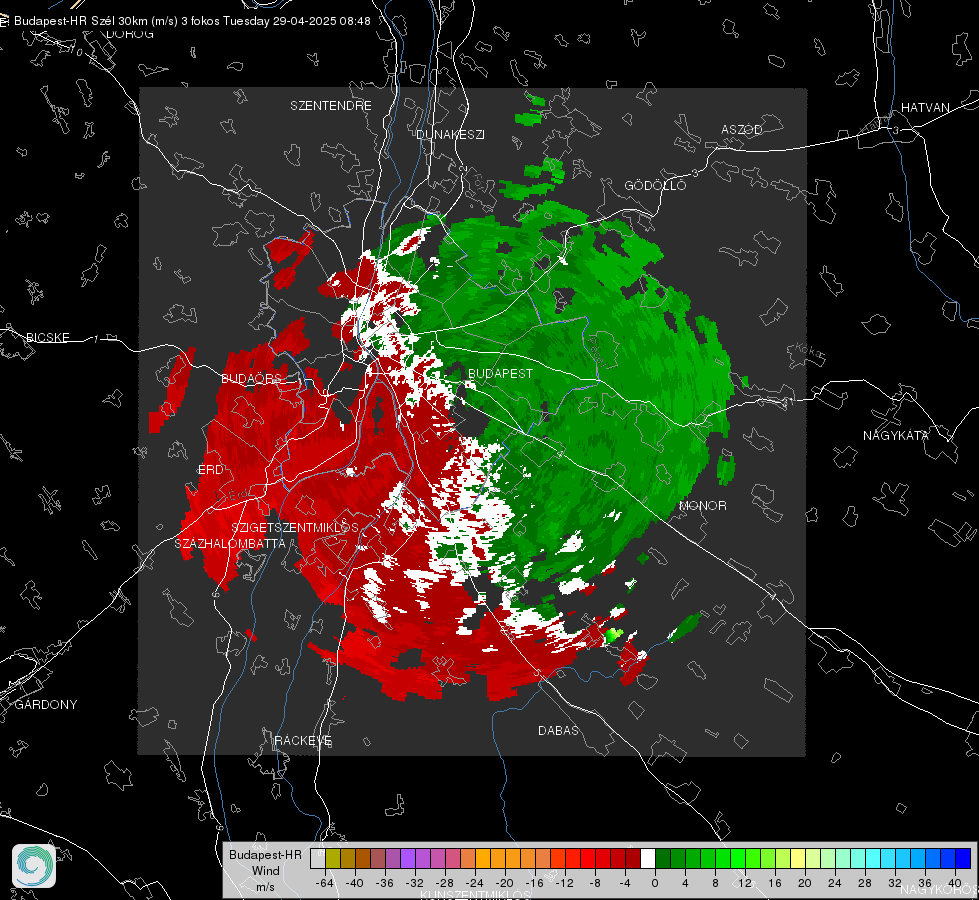This screenshot has width=979, height=900.
Task: Click the pale yellow swatch above legend value 20
Action: tap(798, 859)
